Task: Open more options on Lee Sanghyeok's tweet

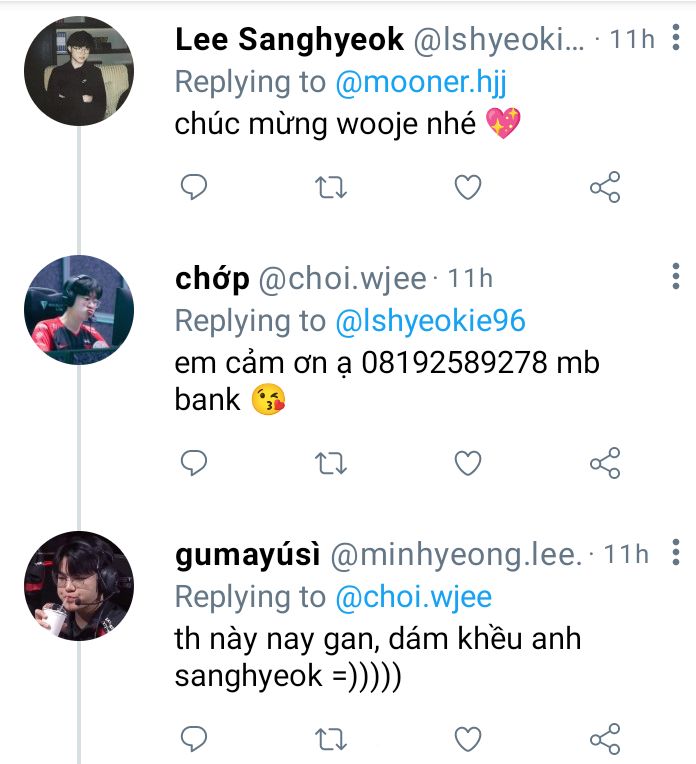Action: pyautogui.click(x=676, y=37)
